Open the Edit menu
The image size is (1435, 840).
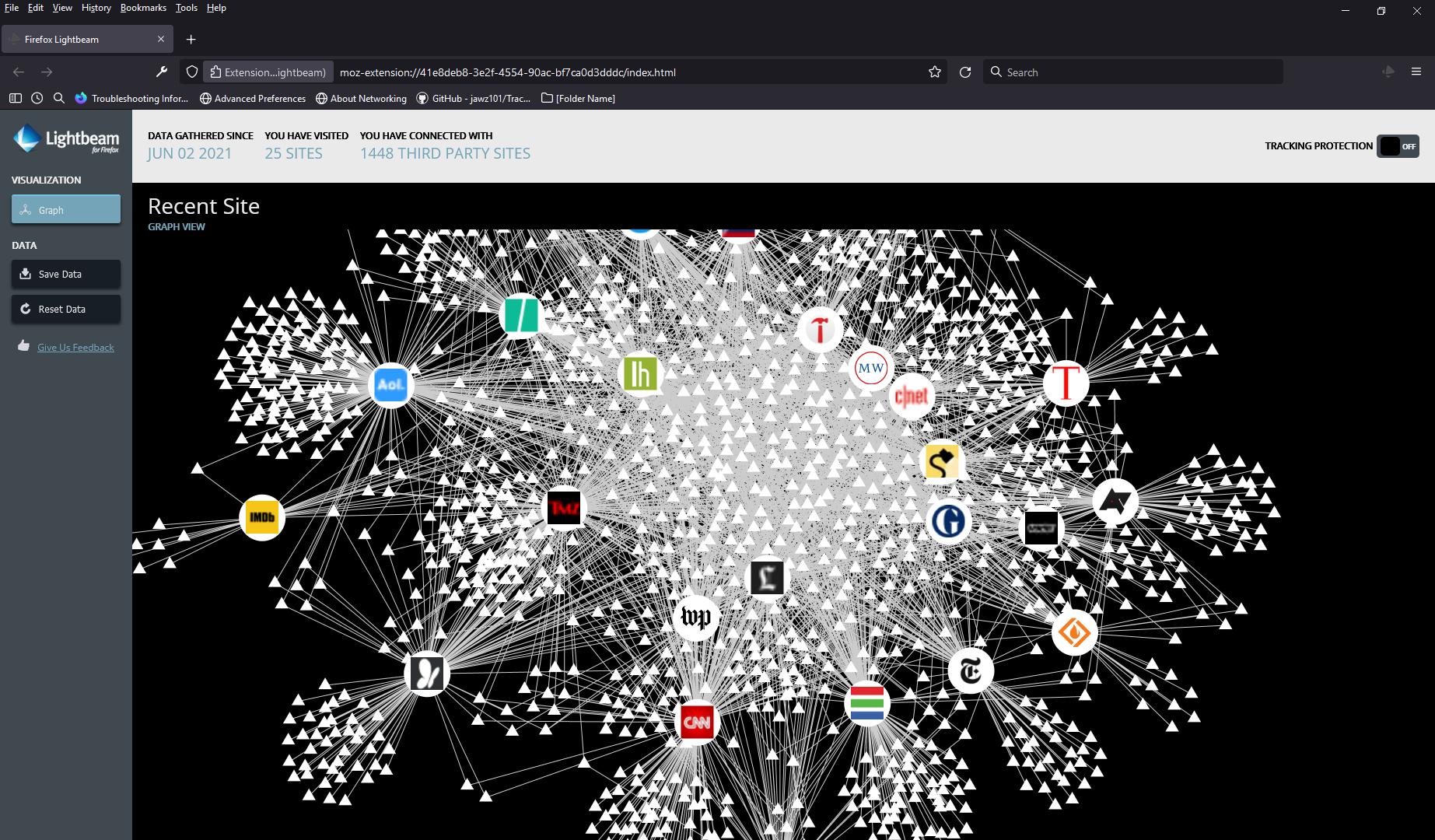tap(36, 8)
